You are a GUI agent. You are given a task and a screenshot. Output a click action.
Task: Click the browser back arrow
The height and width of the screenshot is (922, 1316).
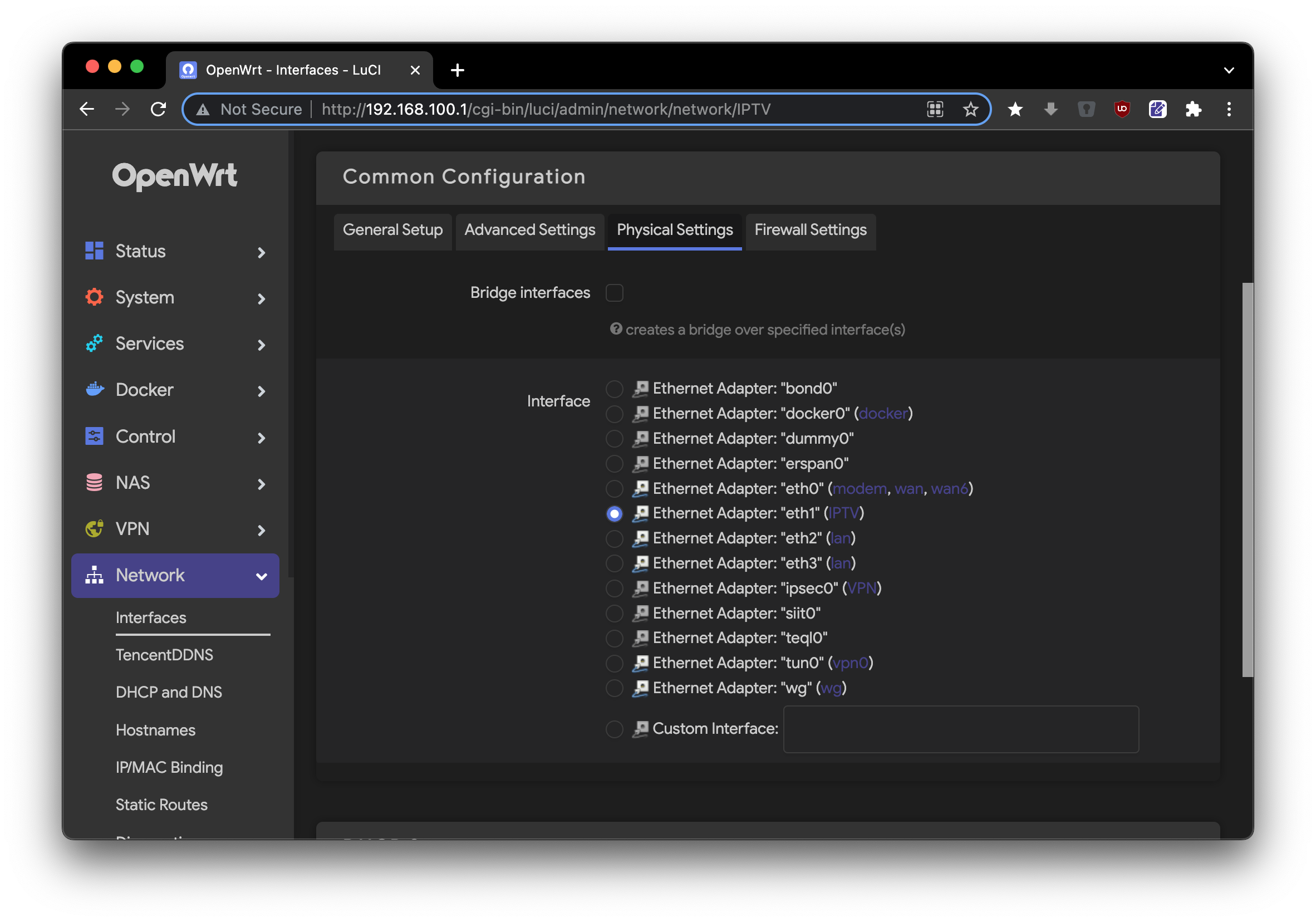pyautogui.click(x=86, y=109)
